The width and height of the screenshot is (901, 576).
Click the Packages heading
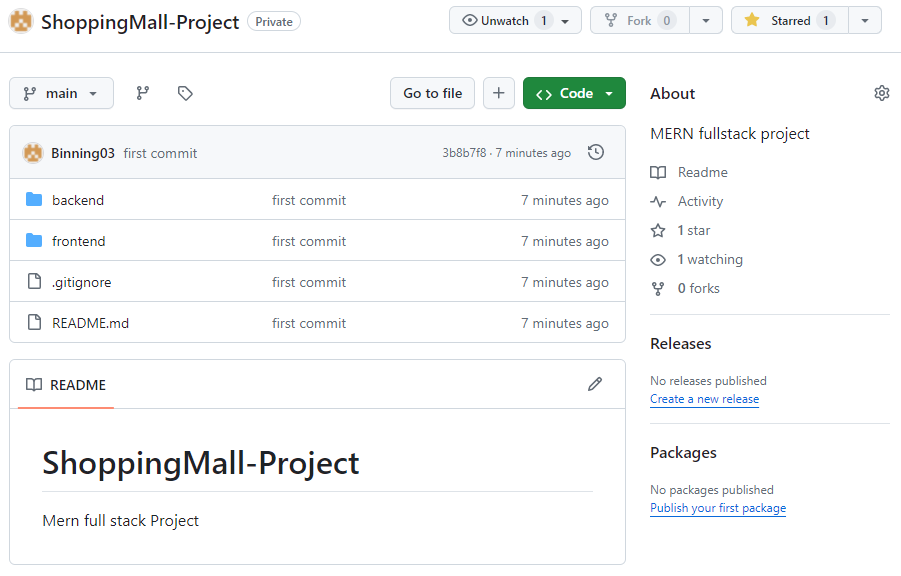pyautogui.click(x=683, y=453)
